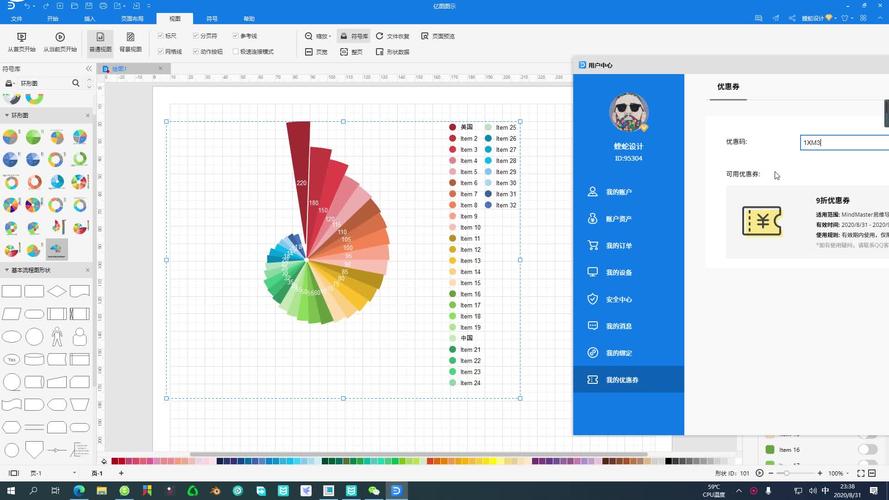Add a new page with plus button
The image size is (889, 500).
coord(121,473)
